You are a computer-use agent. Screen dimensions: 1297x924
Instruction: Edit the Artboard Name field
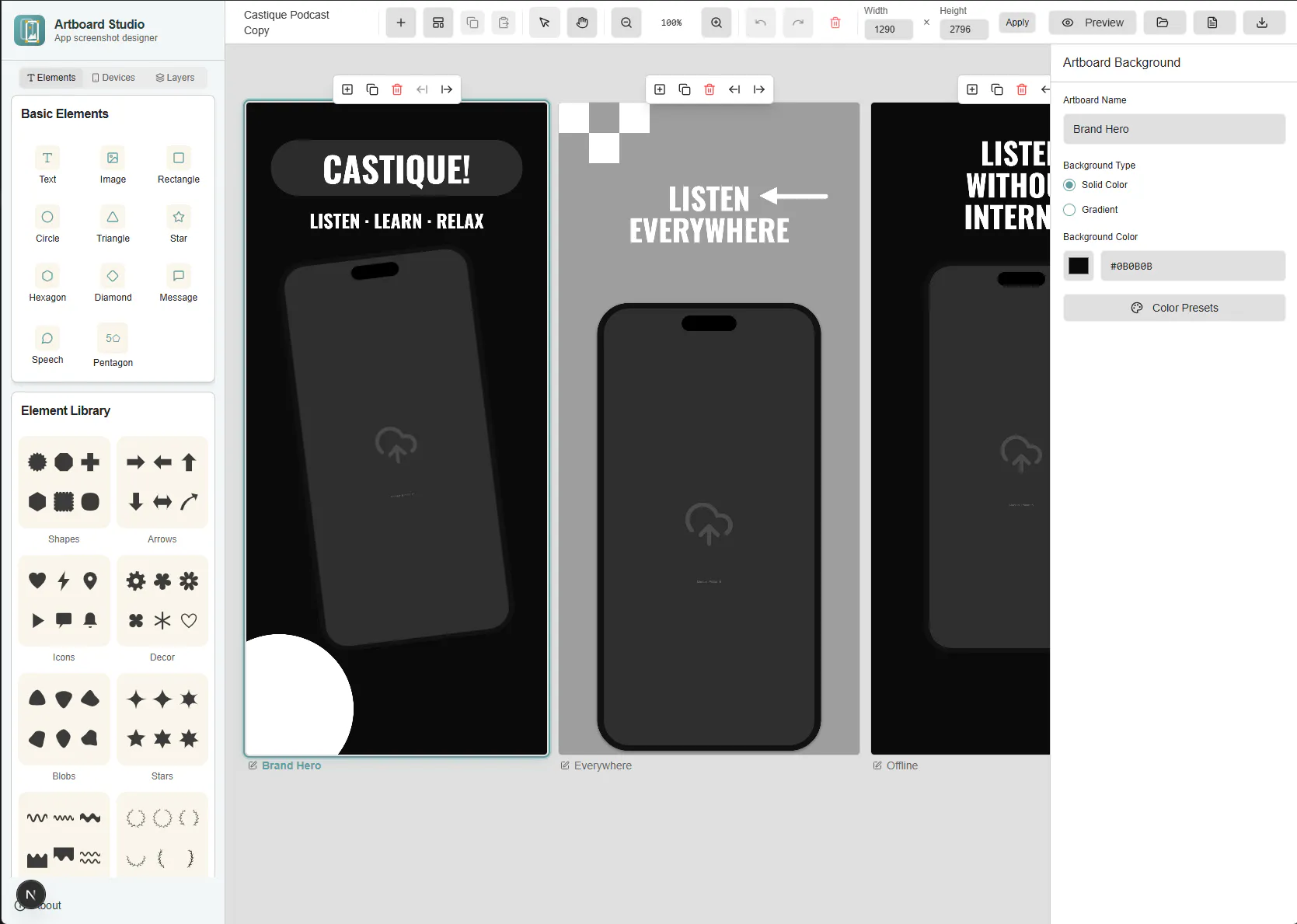click(x=1174, y=129)
